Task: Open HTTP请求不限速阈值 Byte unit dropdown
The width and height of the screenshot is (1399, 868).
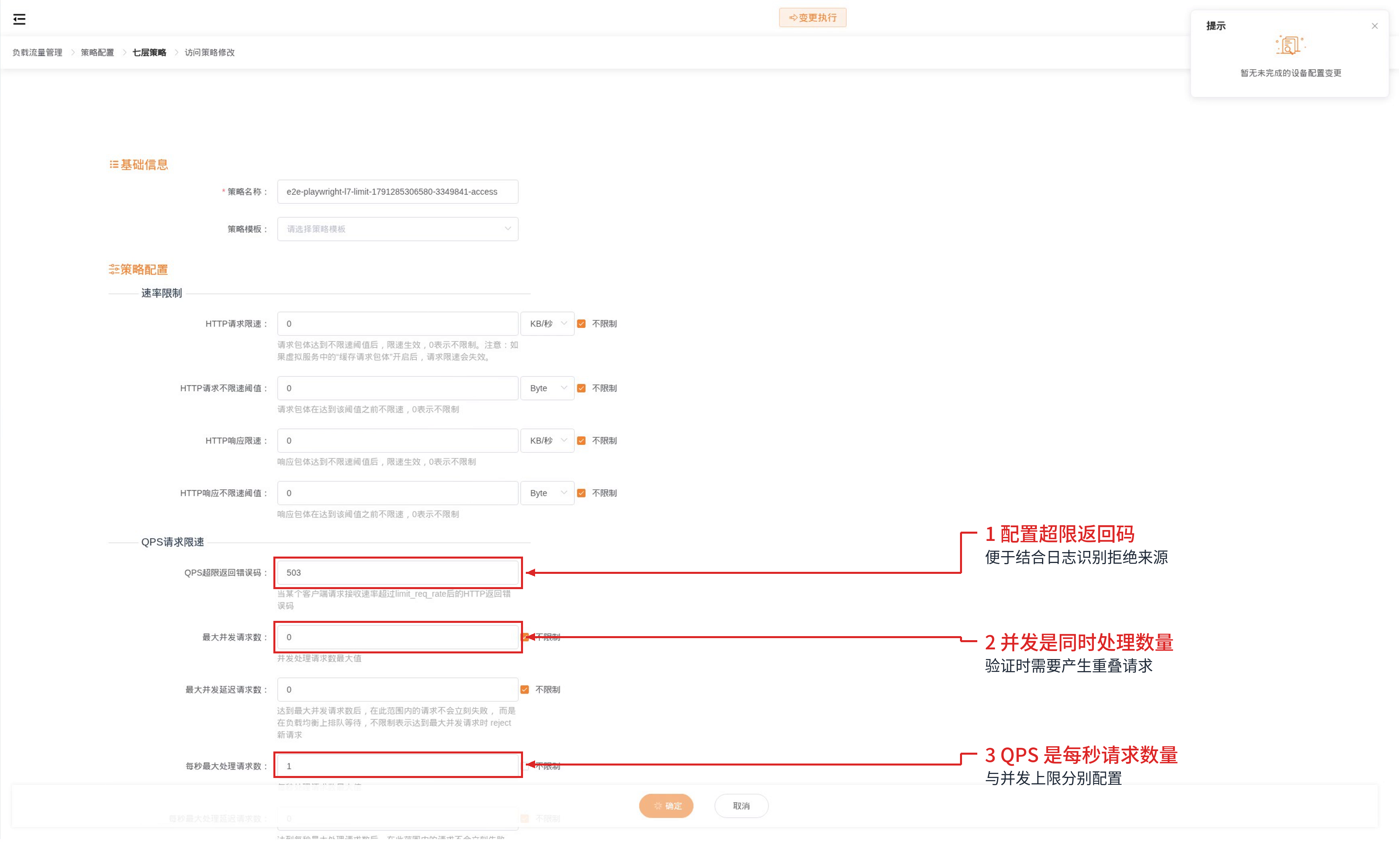Action: coord(547,388)
